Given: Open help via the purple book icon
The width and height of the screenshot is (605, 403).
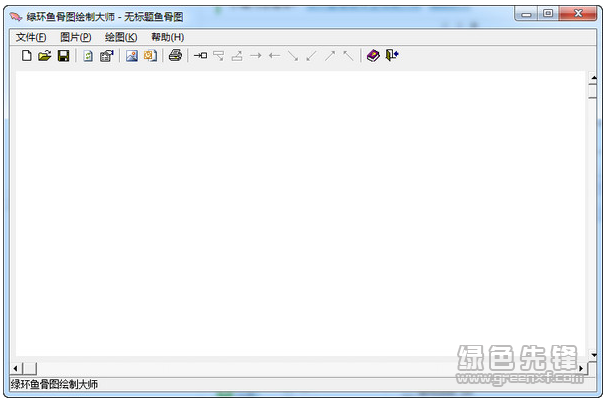Looking at the screenshot, I should tap(373, 56).
